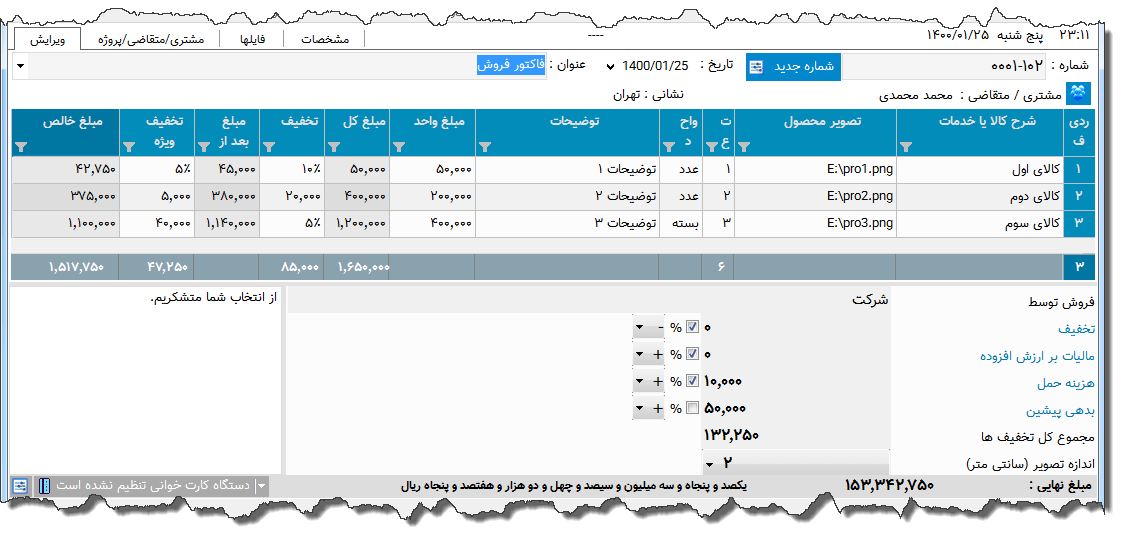
Task: Click the شماره جدید button
Action: click(x=794, y=66)
